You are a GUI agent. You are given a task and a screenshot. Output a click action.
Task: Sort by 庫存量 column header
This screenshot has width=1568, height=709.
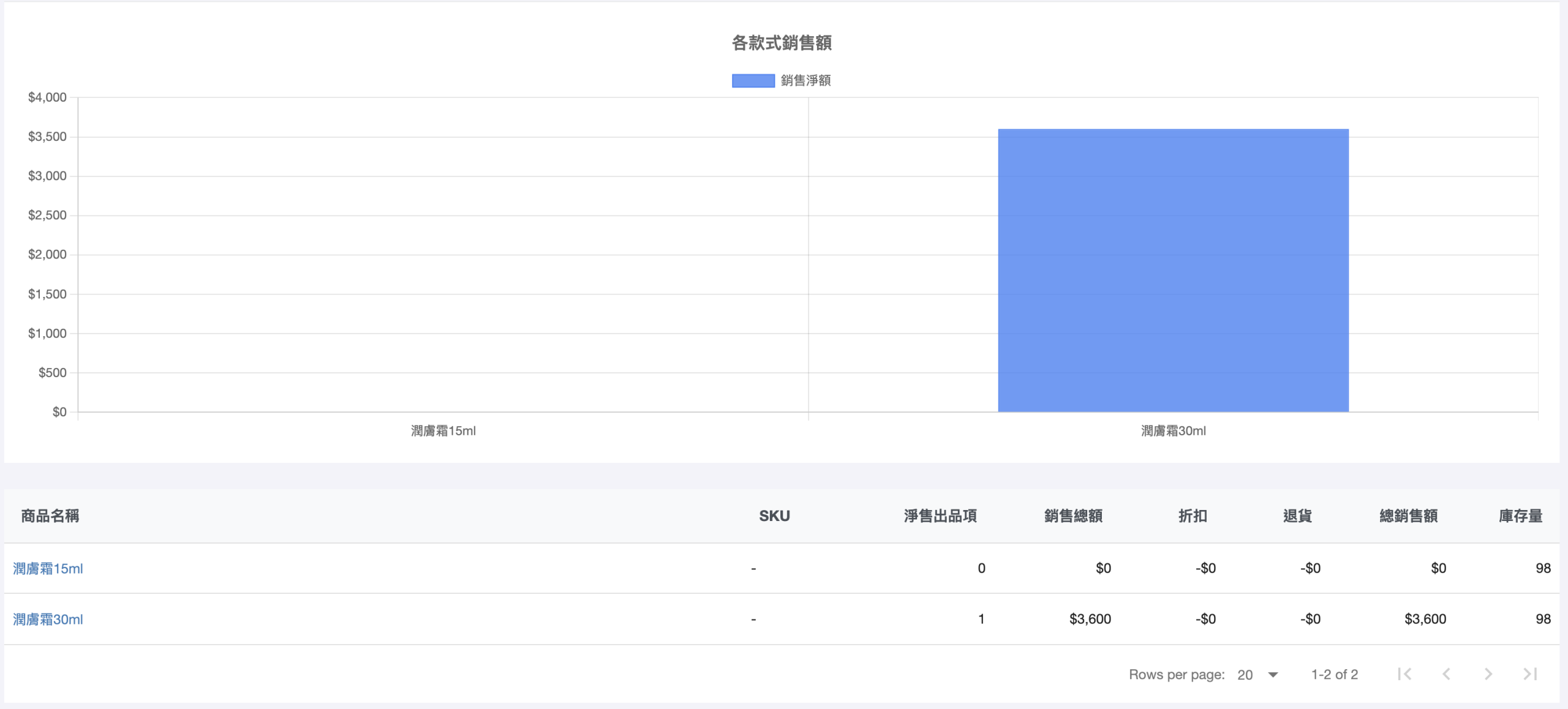point(1520,516)
